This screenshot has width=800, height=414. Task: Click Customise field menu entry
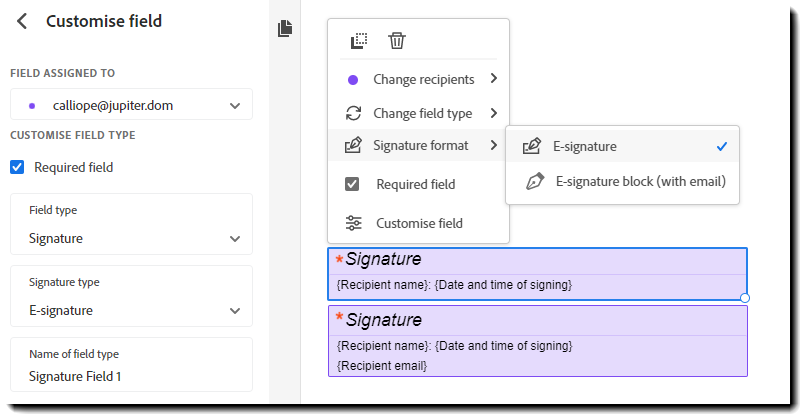pos(419,223)
